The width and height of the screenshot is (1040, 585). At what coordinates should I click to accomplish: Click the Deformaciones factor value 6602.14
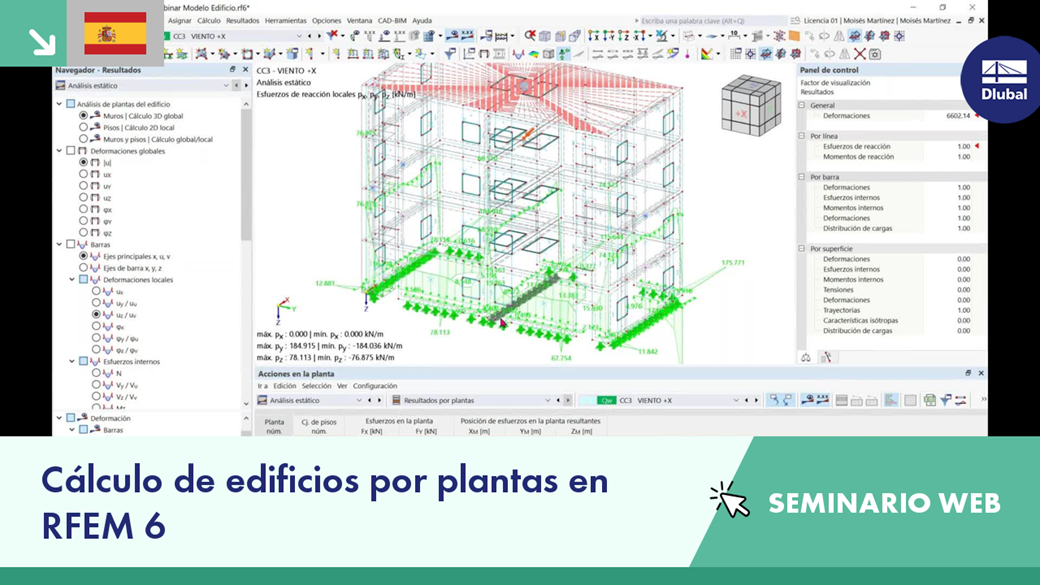point(958,115)
